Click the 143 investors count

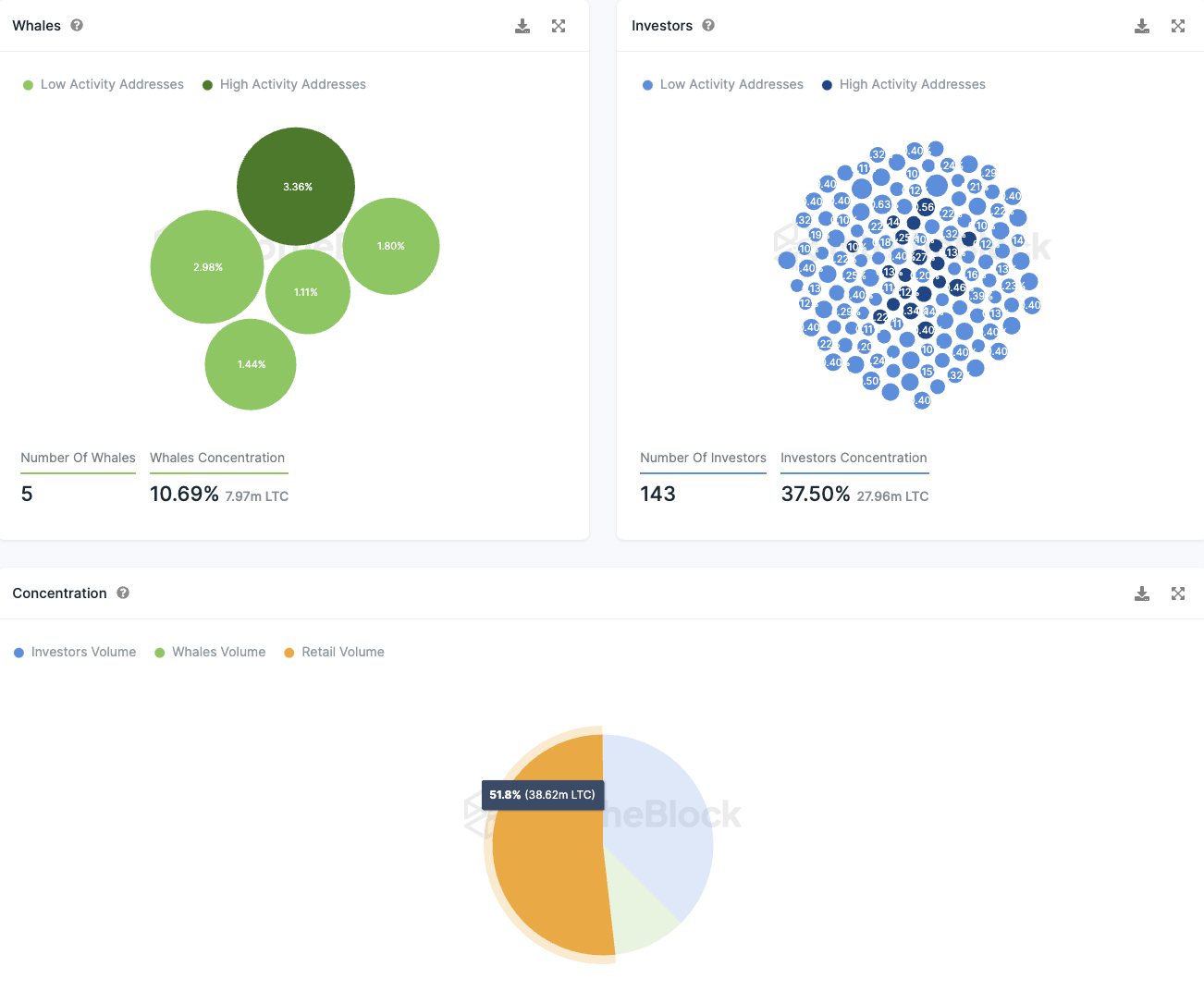[657, 494]
